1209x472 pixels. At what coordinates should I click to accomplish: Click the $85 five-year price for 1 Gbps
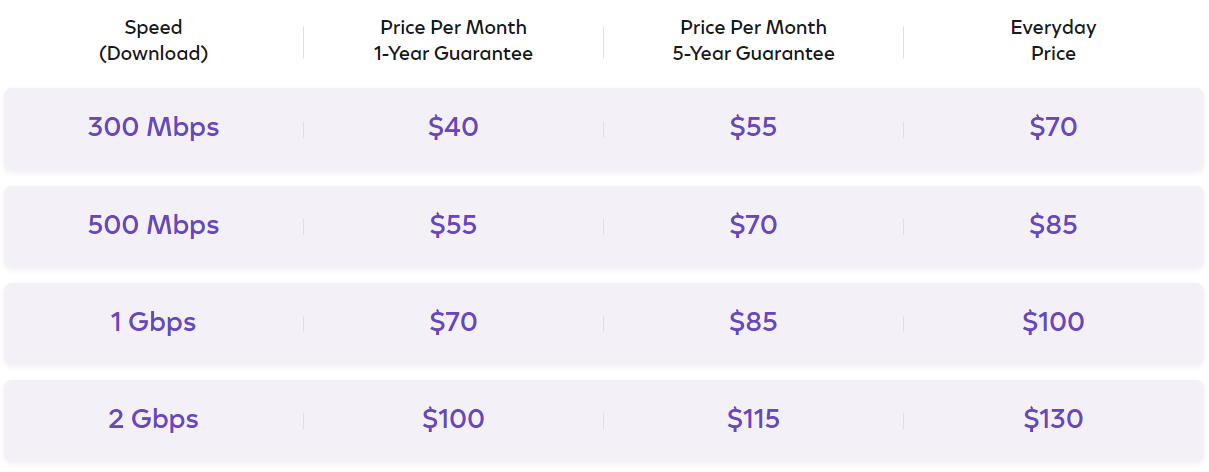pos(753,323)
